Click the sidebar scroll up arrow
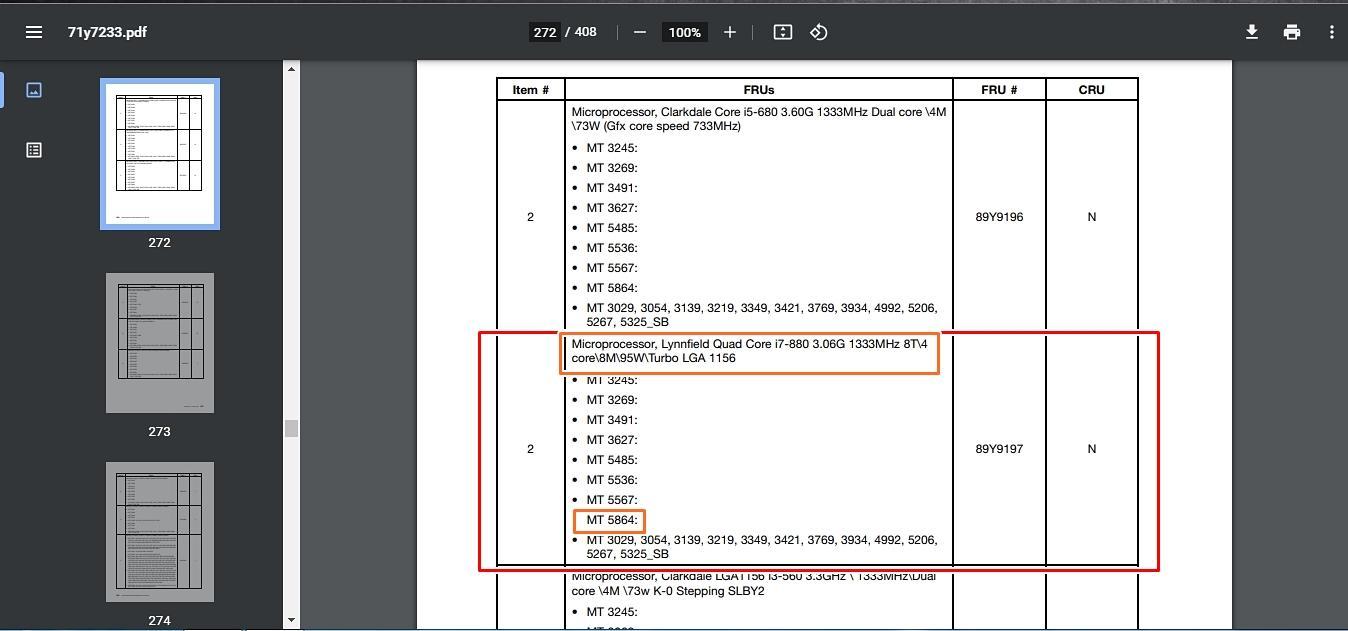Image resolution: width=1348 pixels, height=631 pixels. 291,68
